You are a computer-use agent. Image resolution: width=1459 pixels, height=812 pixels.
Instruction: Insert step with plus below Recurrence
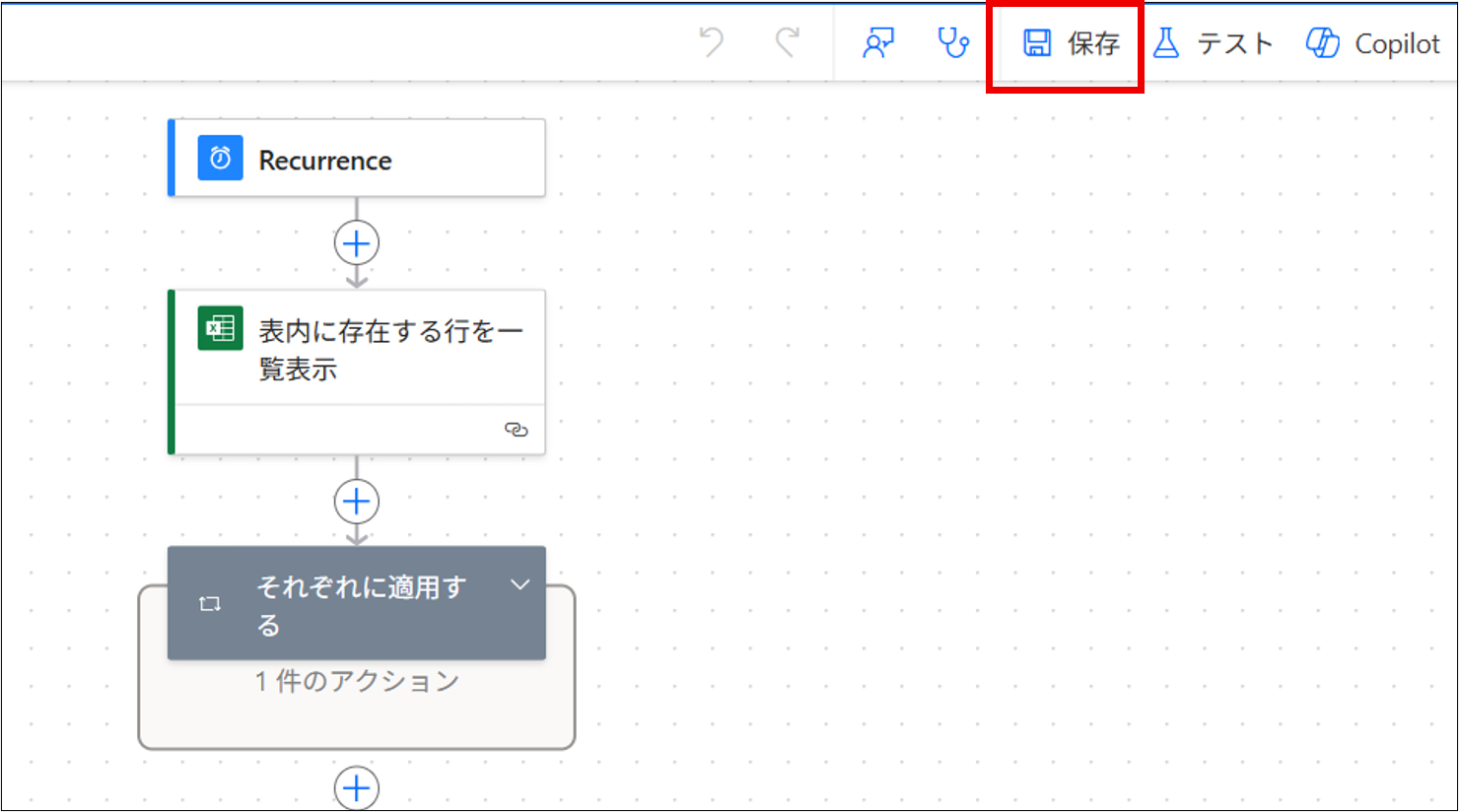click(356, 243)
